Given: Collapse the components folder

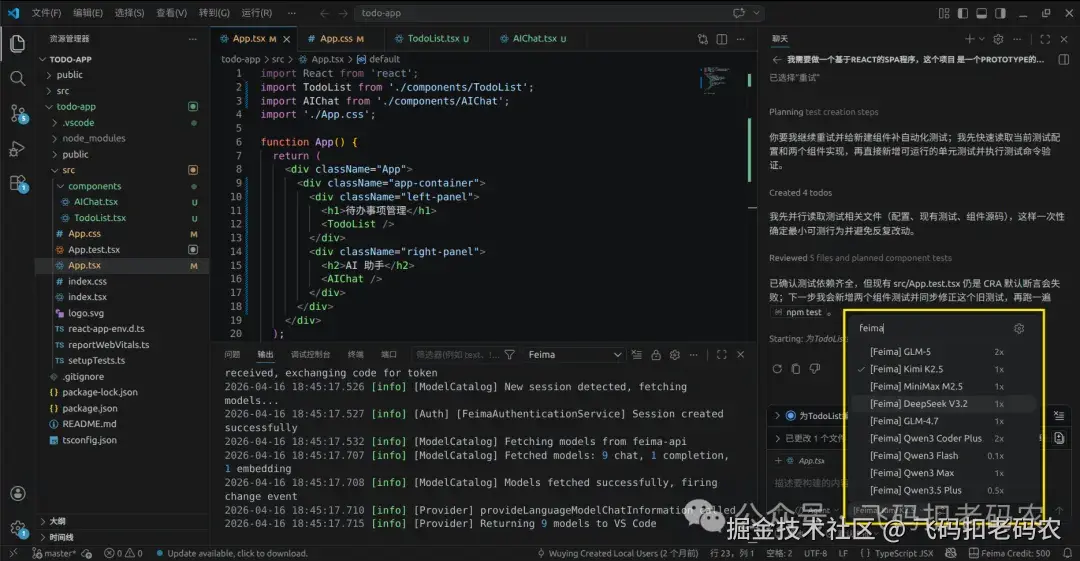Looking at the screenshot, I should (61, 186).
